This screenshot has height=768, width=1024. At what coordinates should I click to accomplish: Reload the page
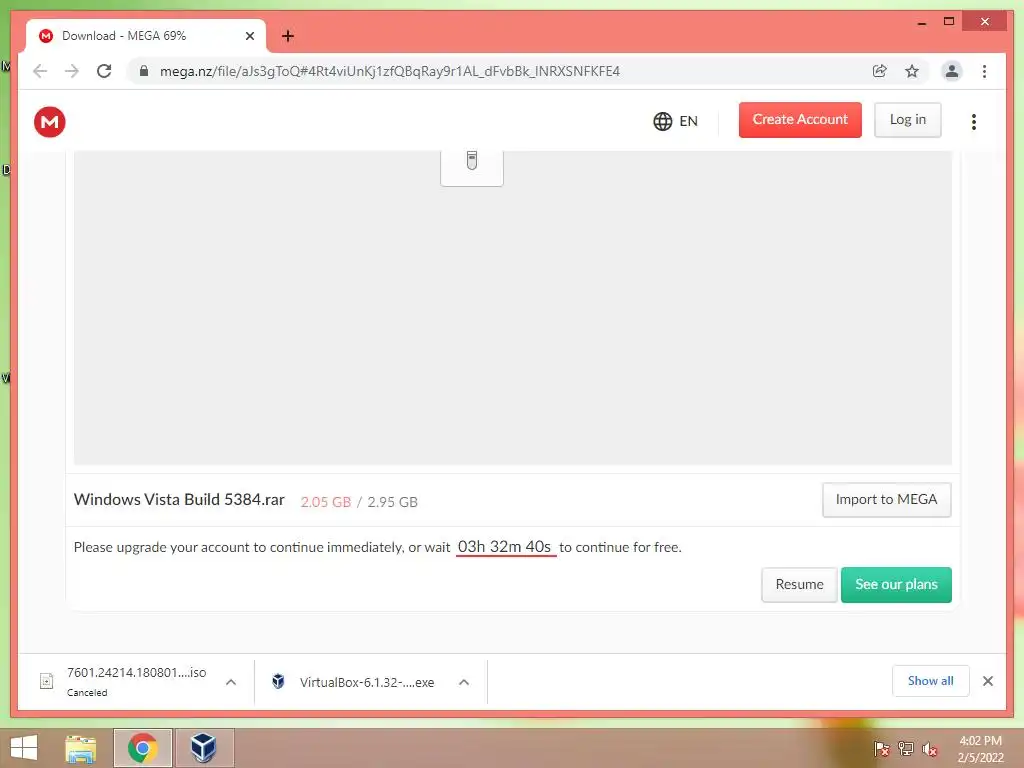tap(104, 71)
